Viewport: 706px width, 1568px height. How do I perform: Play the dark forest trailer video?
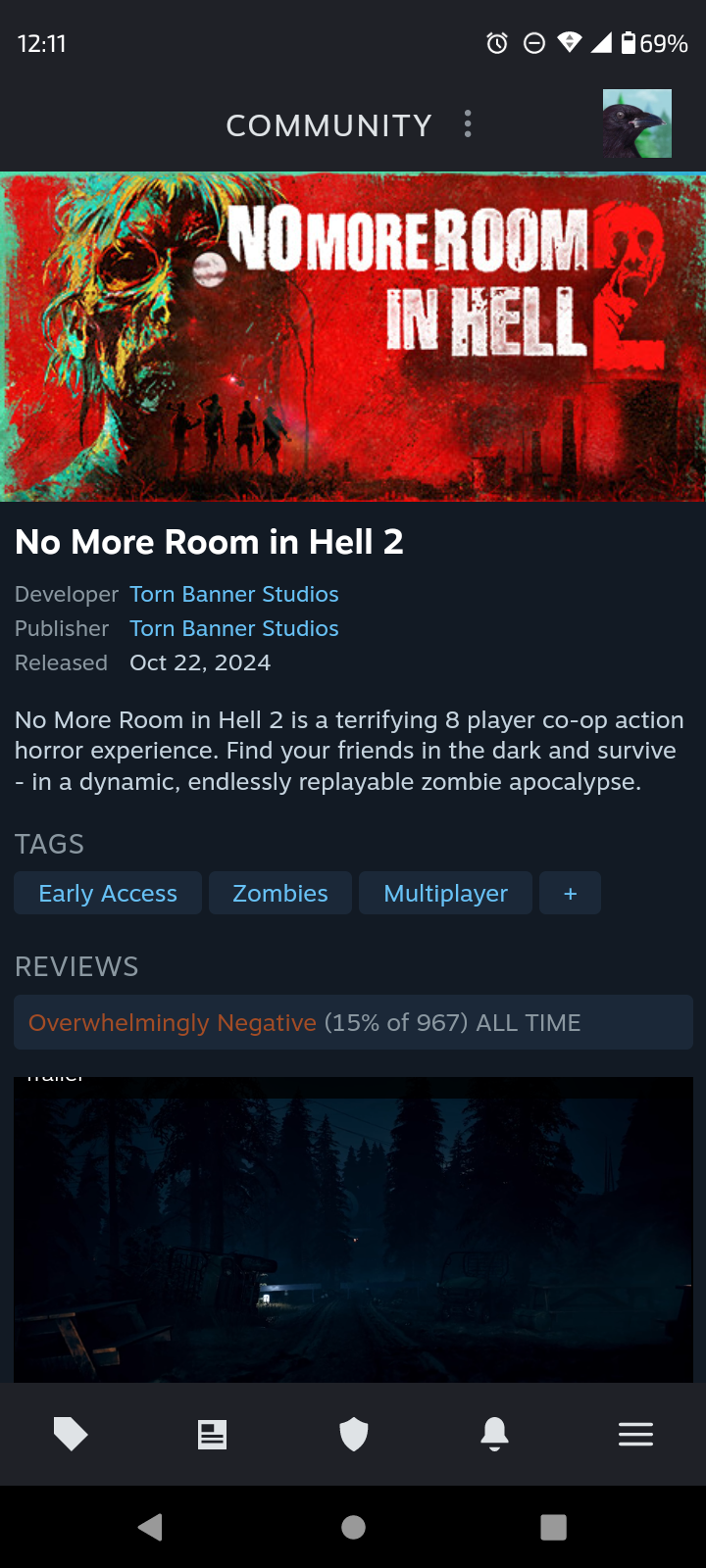pos(353,1230)
